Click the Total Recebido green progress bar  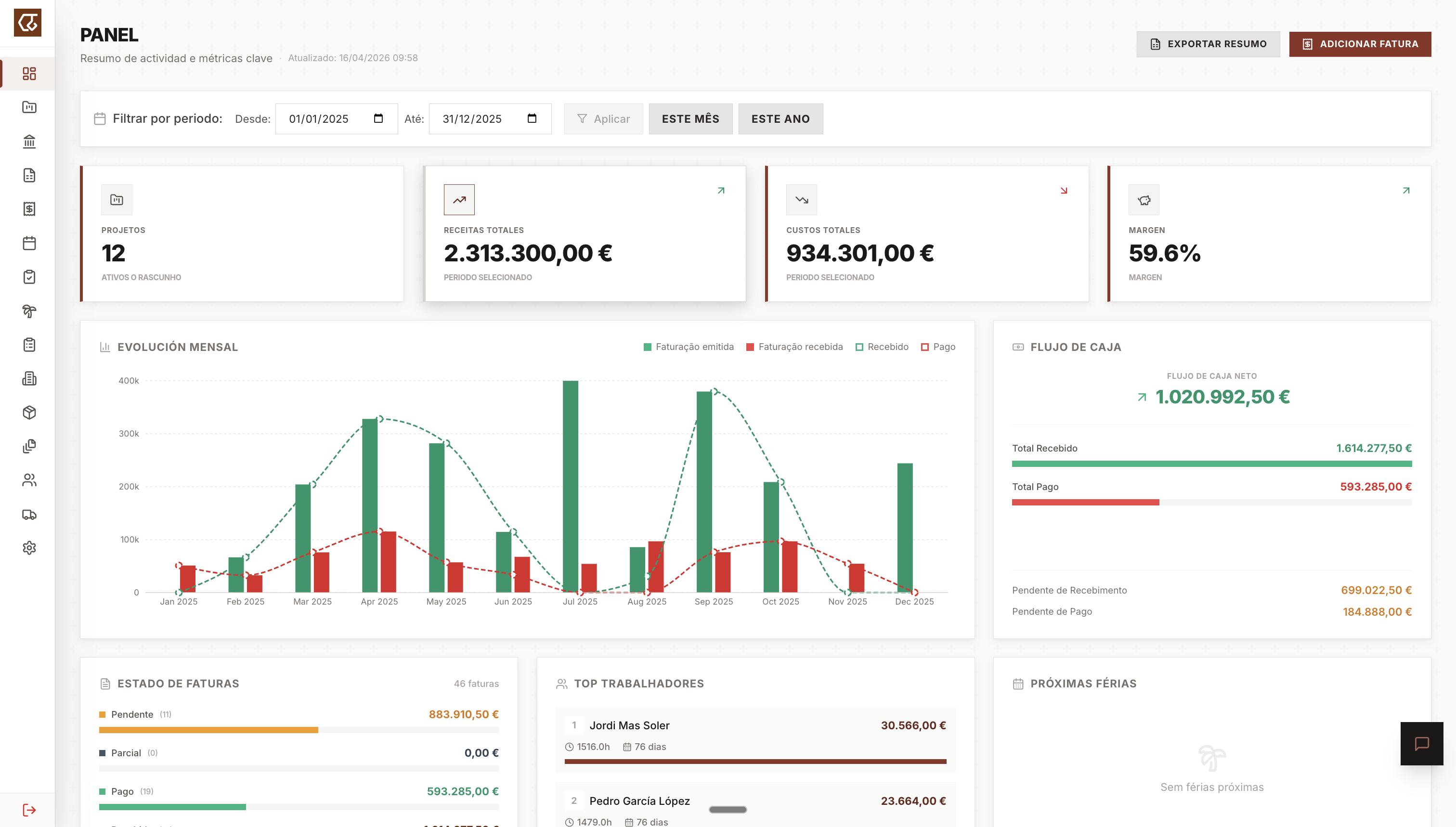(x=1212, y=464)
